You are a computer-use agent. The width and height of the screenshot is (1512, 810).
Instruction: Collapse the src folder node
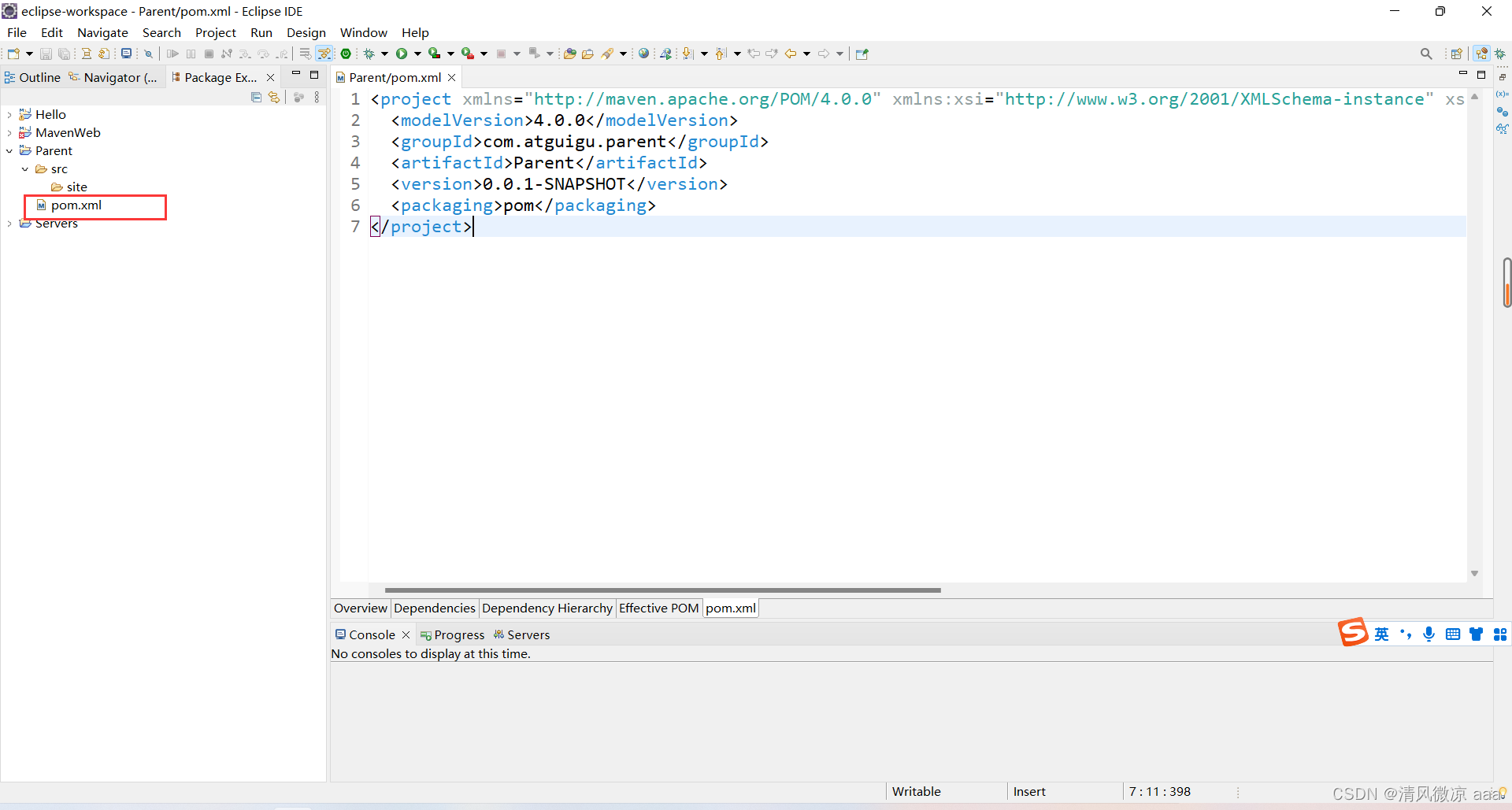point(25,169)
